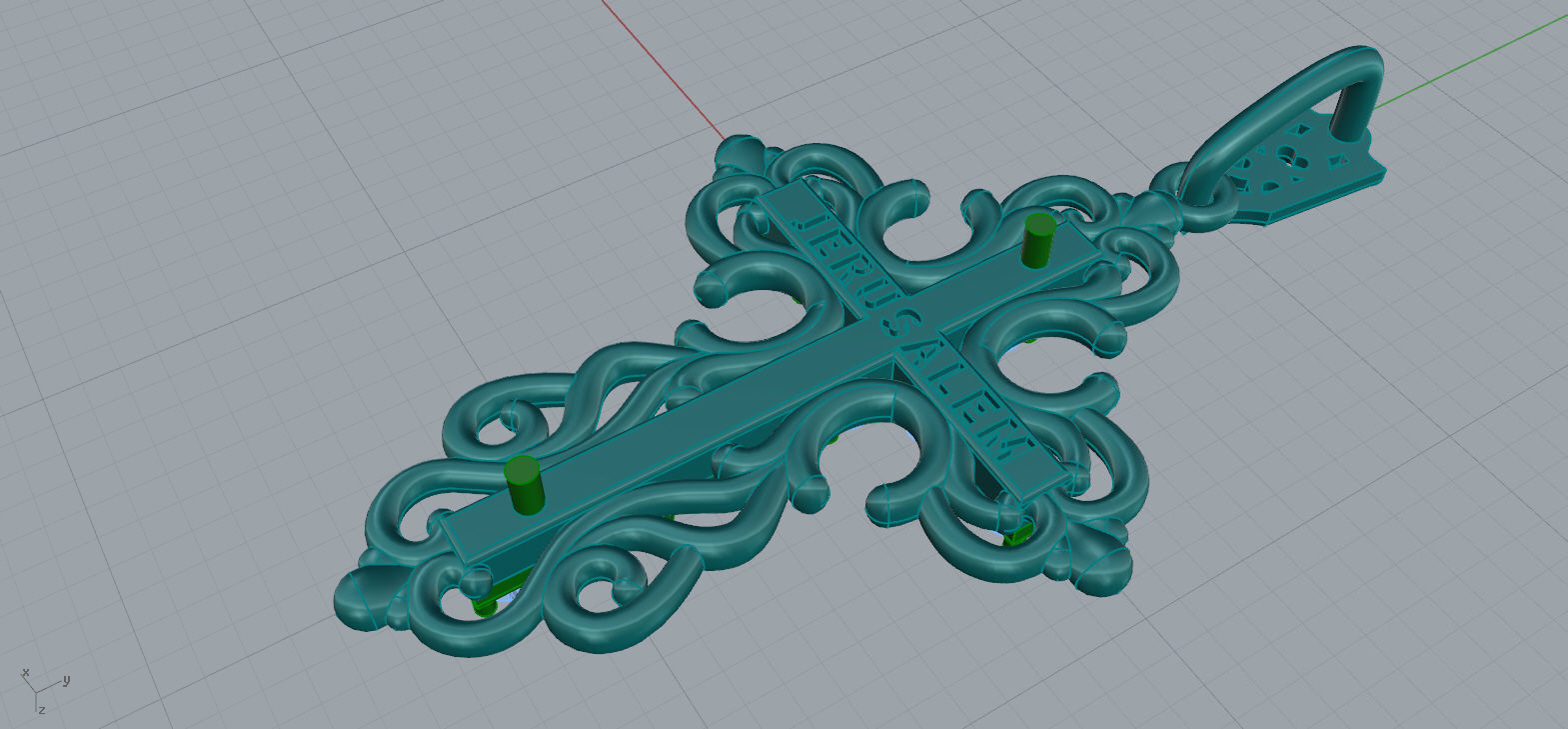The width and height of the screenshot is (1568, 729).
Task: Click the green Y-axis line on the grid
Action: click(x=1471, y=60)
